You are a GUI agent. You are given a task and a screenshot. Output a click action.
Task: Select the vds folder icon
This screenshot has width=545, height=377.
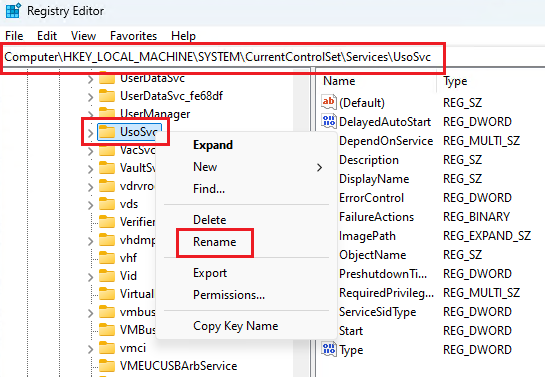click(107, 204)
